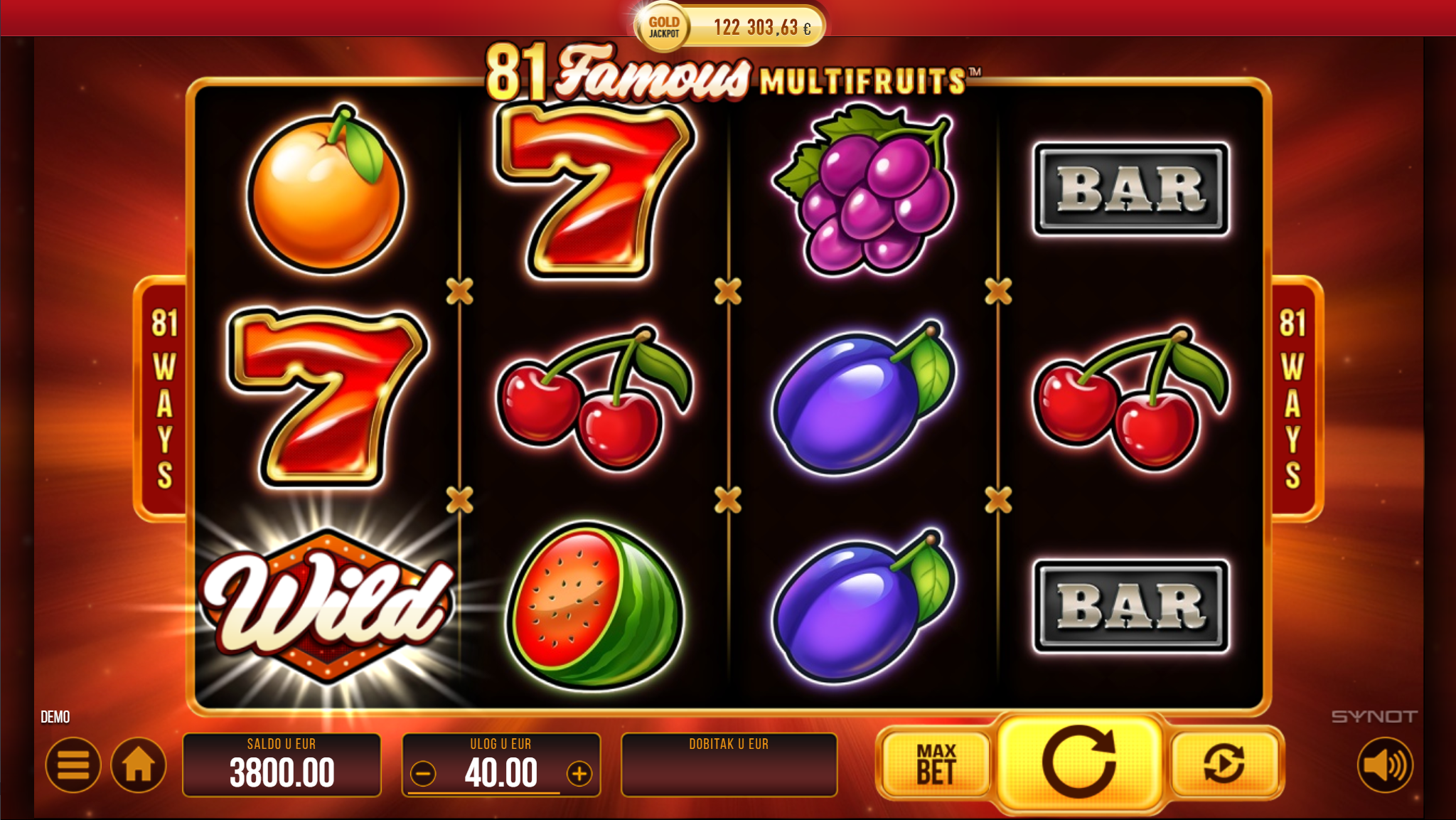This screenshot has height=820, width=1456.
Task: Select the 40.00 bet value field
Action: click(x=500, y=773)
